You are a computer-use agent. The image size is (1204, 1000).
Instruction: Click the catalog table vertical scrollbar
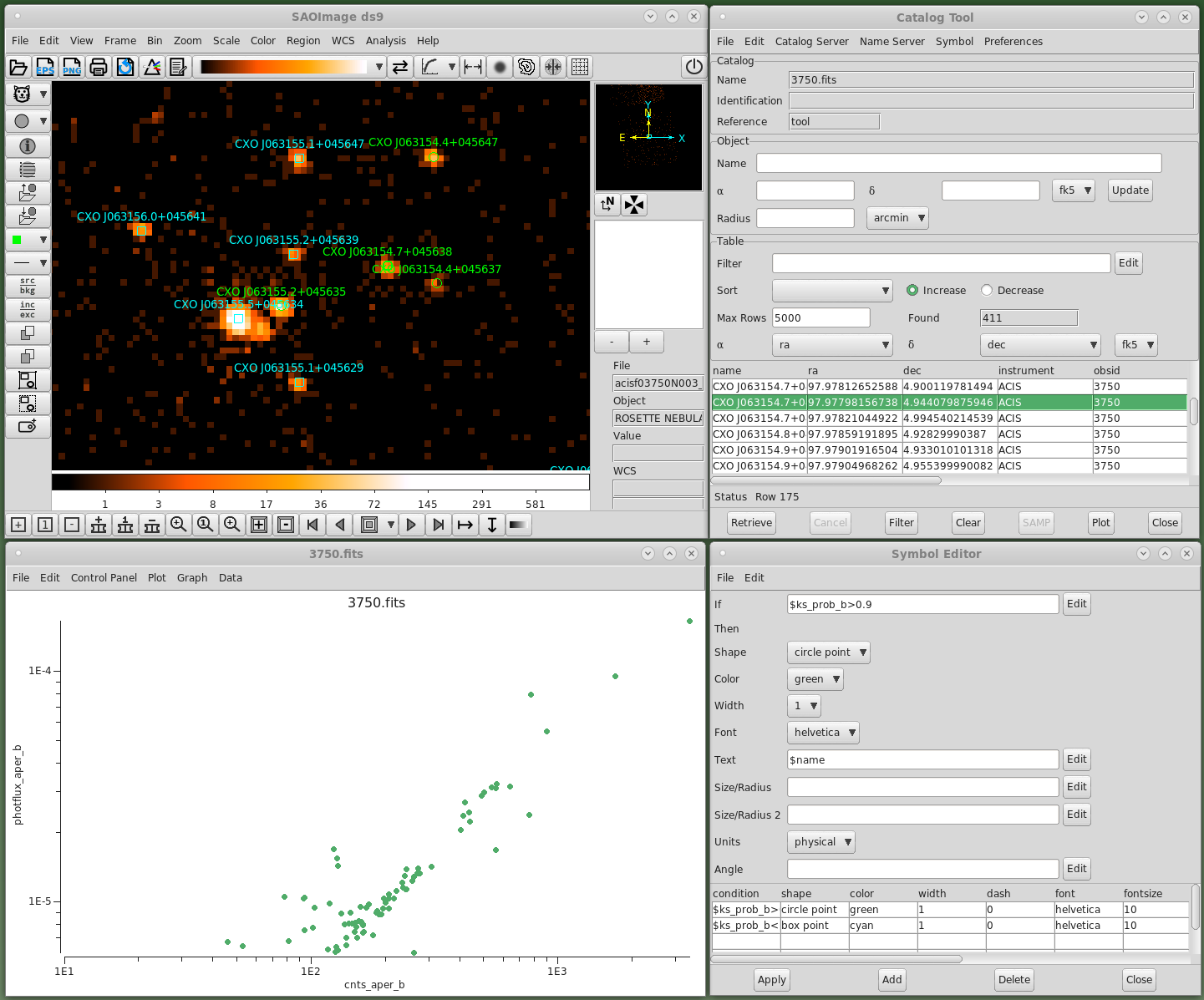pyautogui.click(x=1194, y=410)
